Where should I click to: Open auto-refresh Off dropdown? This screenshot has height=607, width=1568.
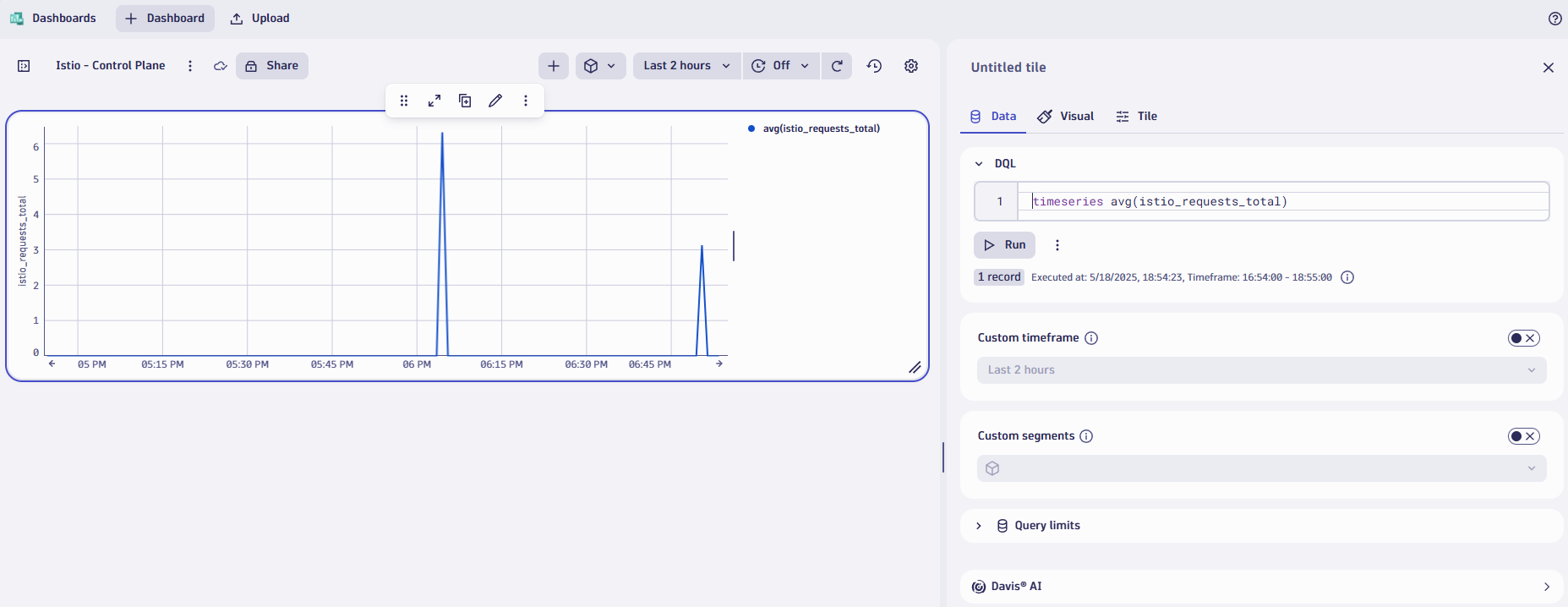click(x=781, y=66)
